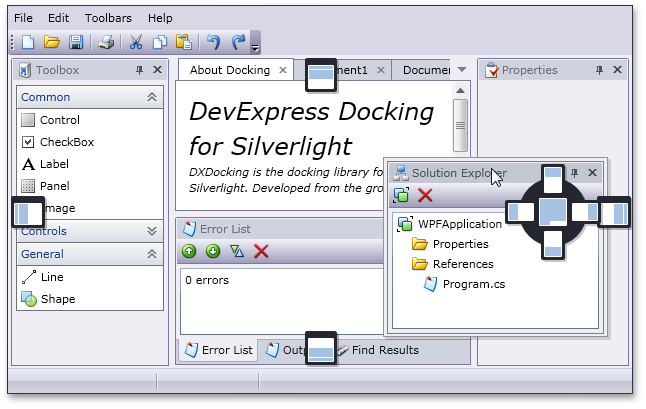Click the Save floppy disk icon
The width and height of the screenshot is (646, 409).
click(76, 42)
